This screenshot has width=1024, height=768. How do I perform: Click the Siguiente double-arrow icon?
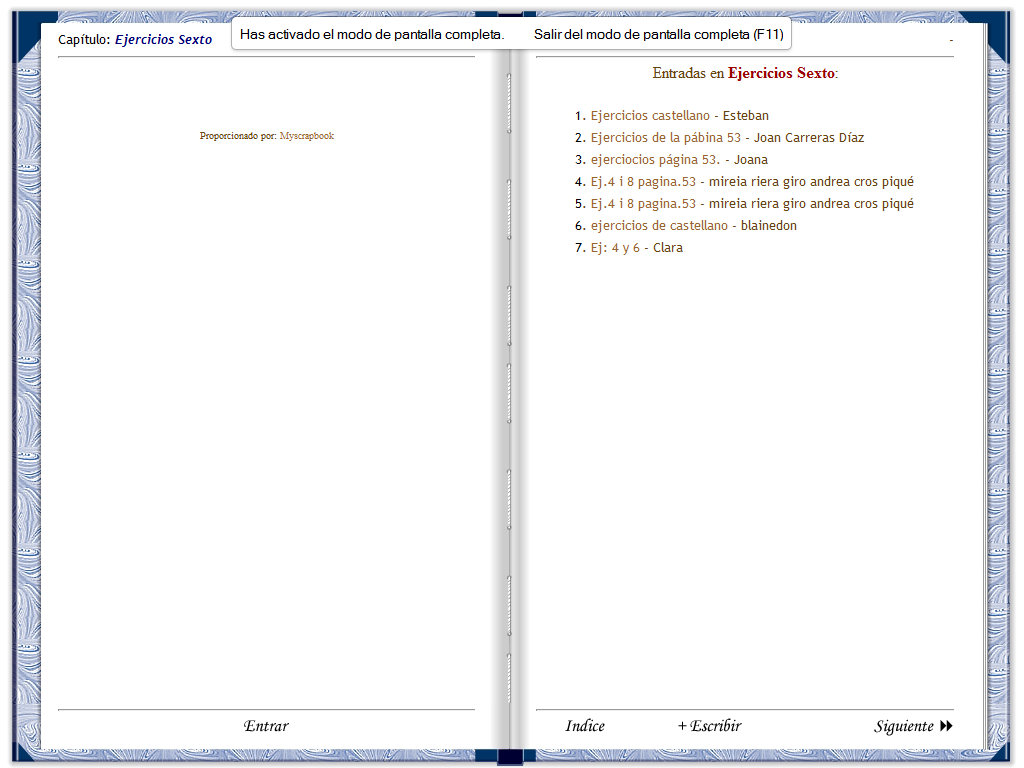point(946,726)
